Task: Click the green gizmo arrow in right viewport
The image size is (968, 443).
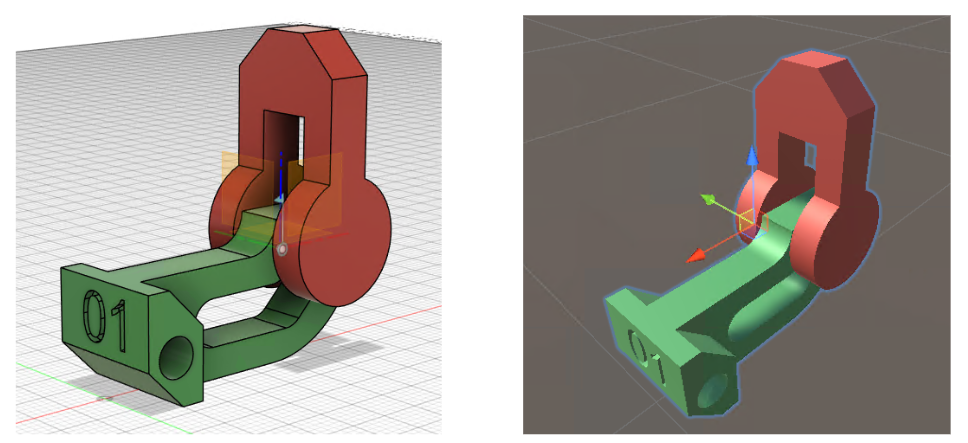Action: pos(709,200)
